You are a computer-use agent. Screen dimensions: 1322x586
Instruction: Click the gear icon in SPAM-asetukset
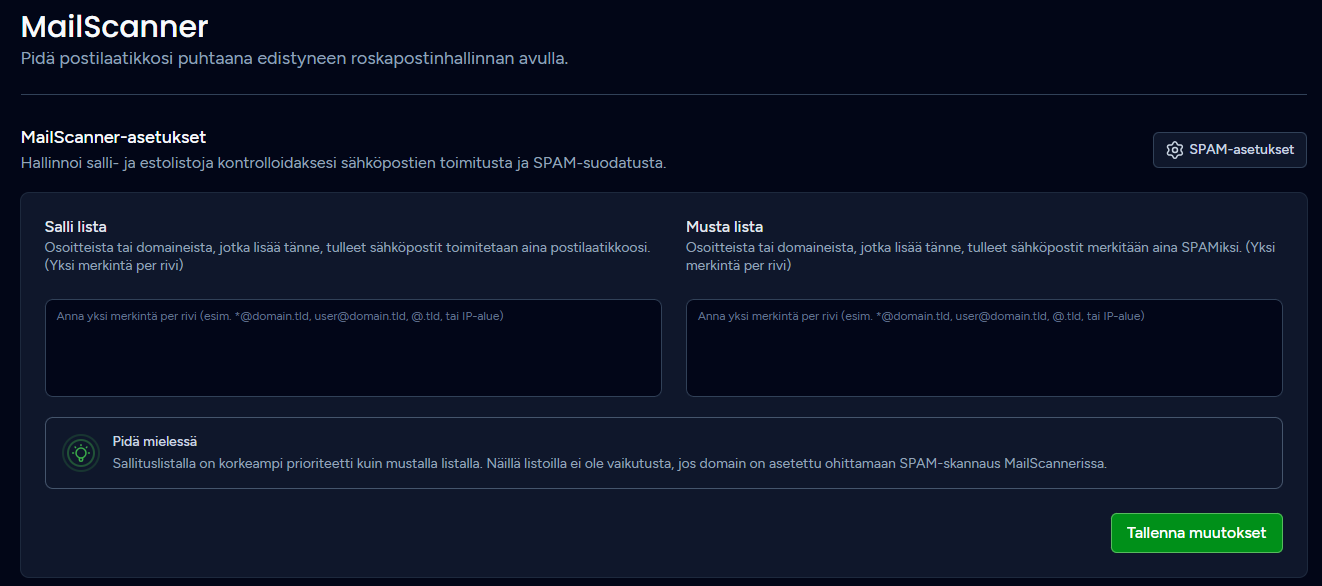tap(1174, 150)
